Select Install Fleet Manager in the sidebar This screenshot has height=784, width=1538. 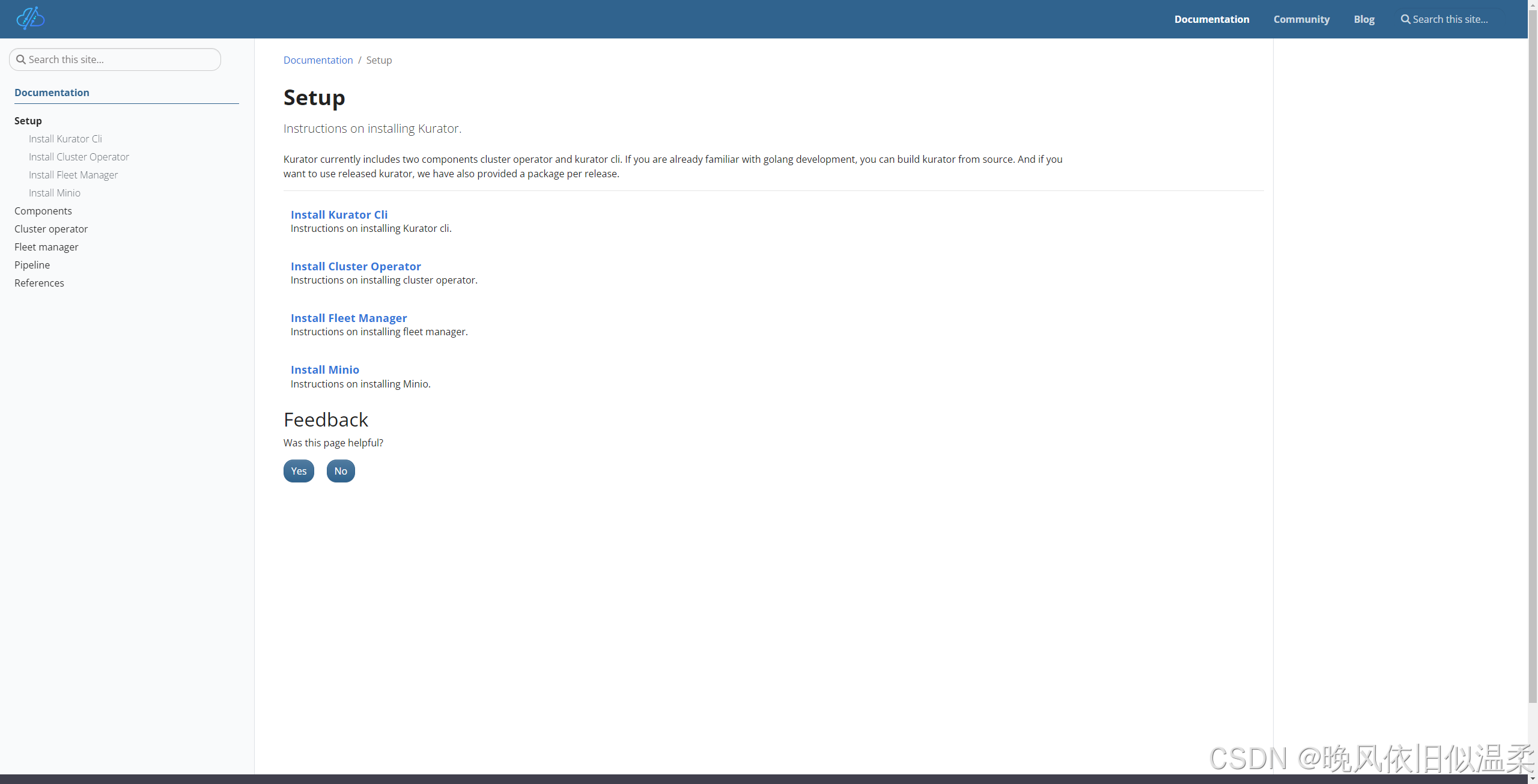click(73, 175)
